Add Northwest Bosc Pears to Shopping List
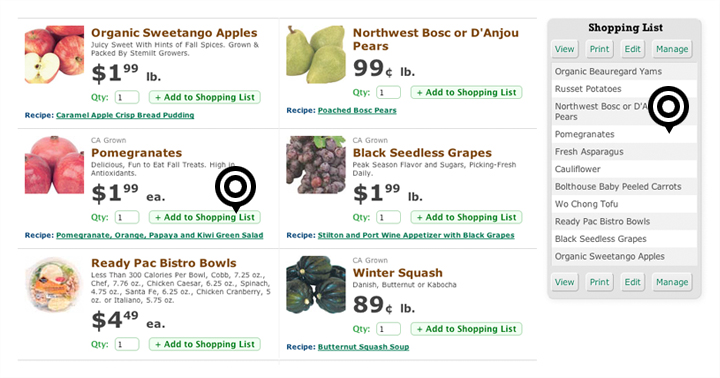Screen dimensions: 720x378 [x=466, y=92]
